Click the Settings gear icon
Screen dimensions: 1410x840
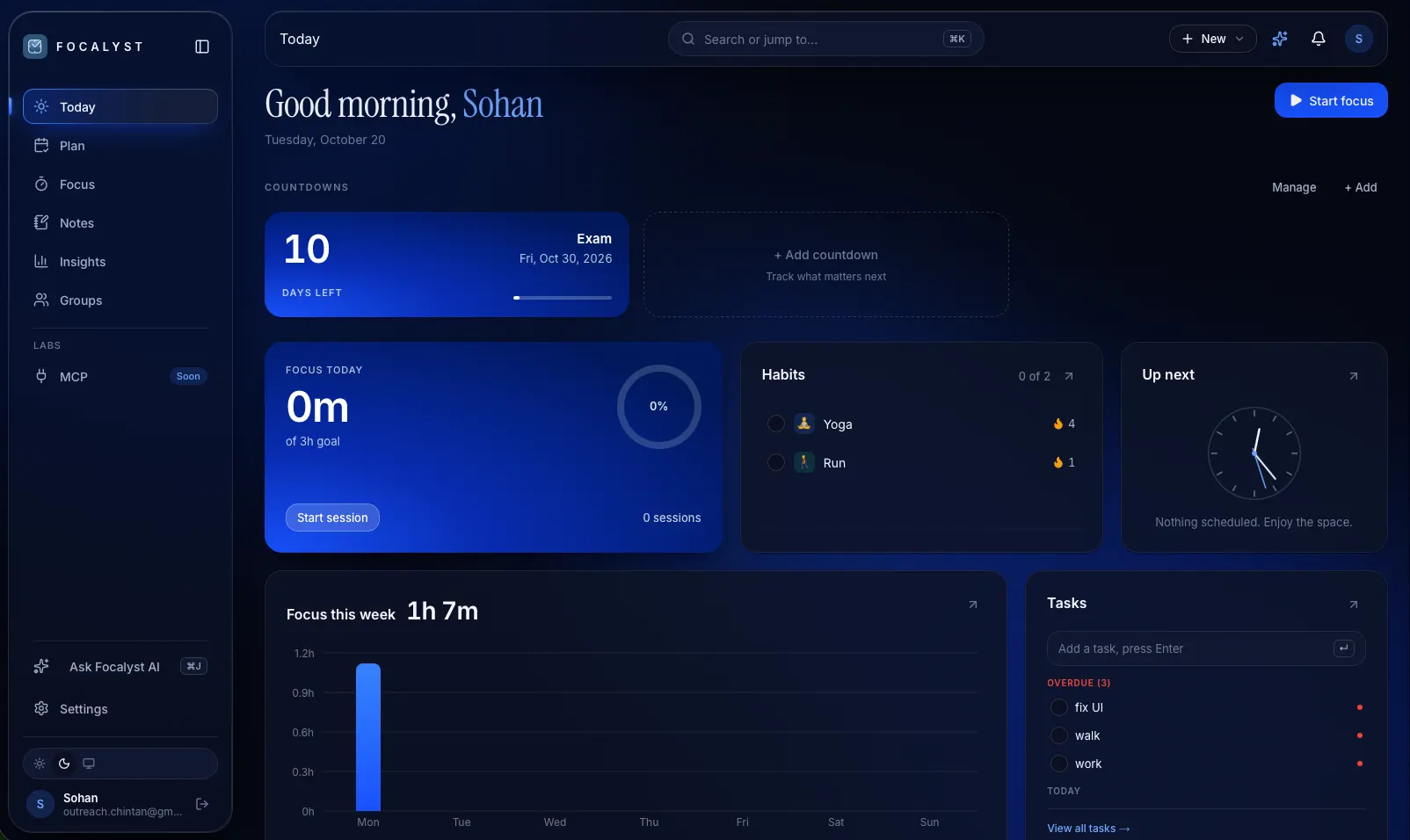41,708
